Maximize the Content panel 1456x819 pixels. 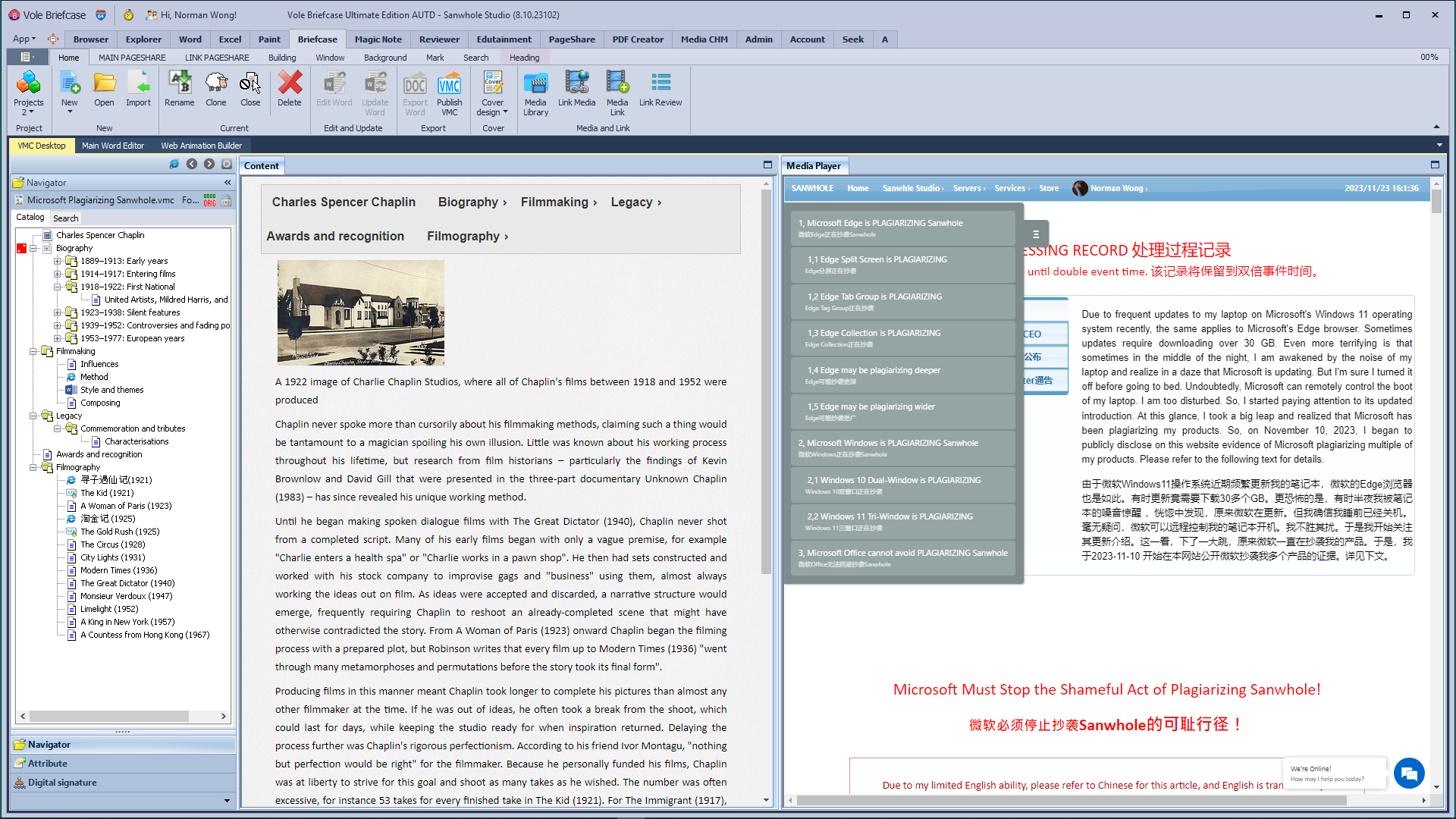click(x=767, y=165)
